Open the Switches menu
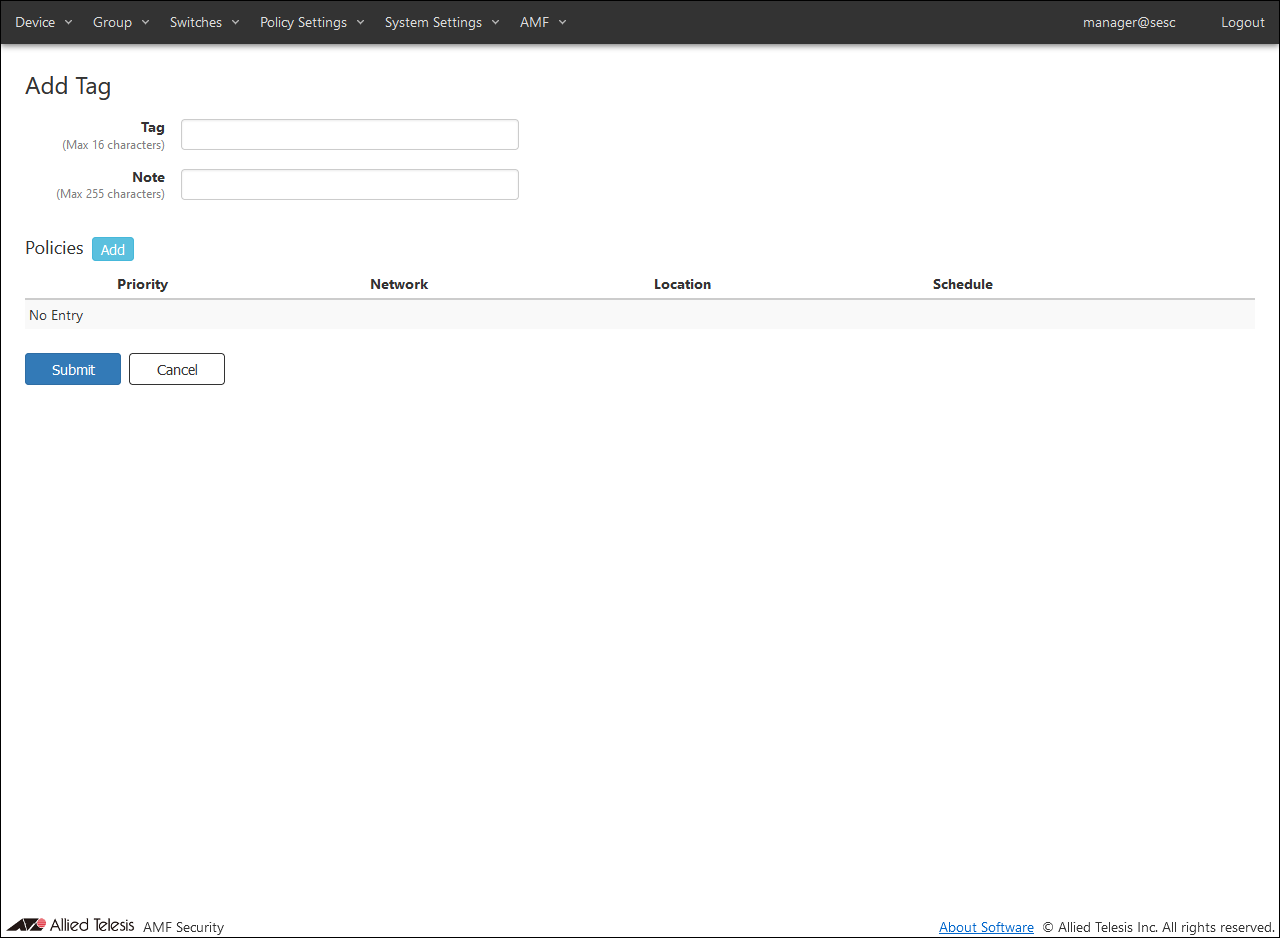 pos(204,22)
